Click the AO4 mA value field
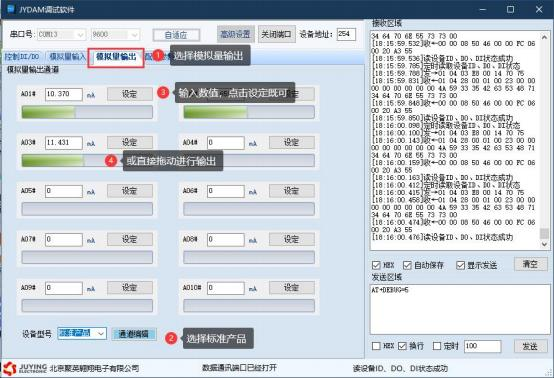 (x=226, y=143)
